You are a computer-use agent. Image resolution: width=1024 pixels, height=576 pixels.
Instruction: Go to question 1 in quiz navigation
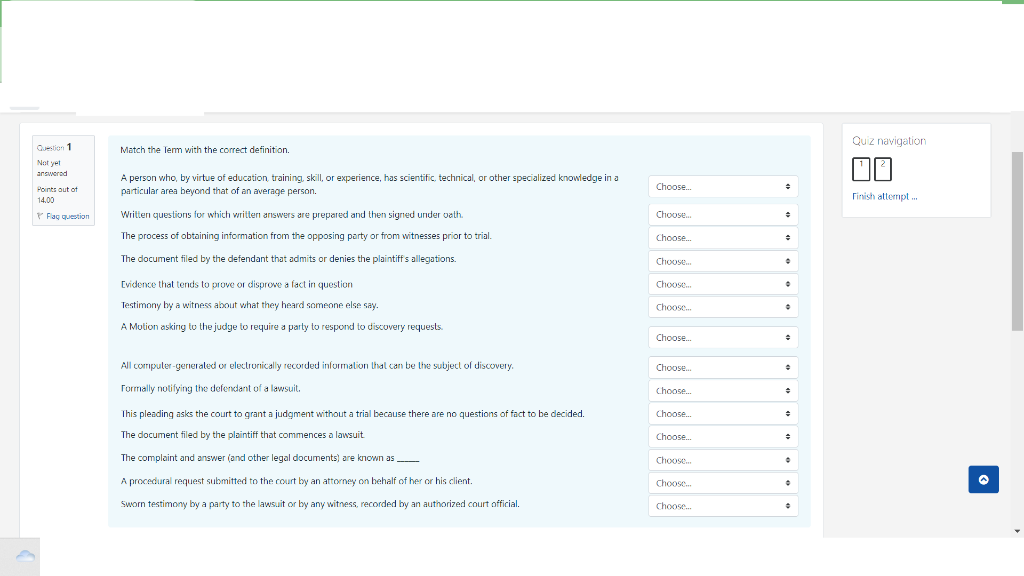[x=861, y=169]
